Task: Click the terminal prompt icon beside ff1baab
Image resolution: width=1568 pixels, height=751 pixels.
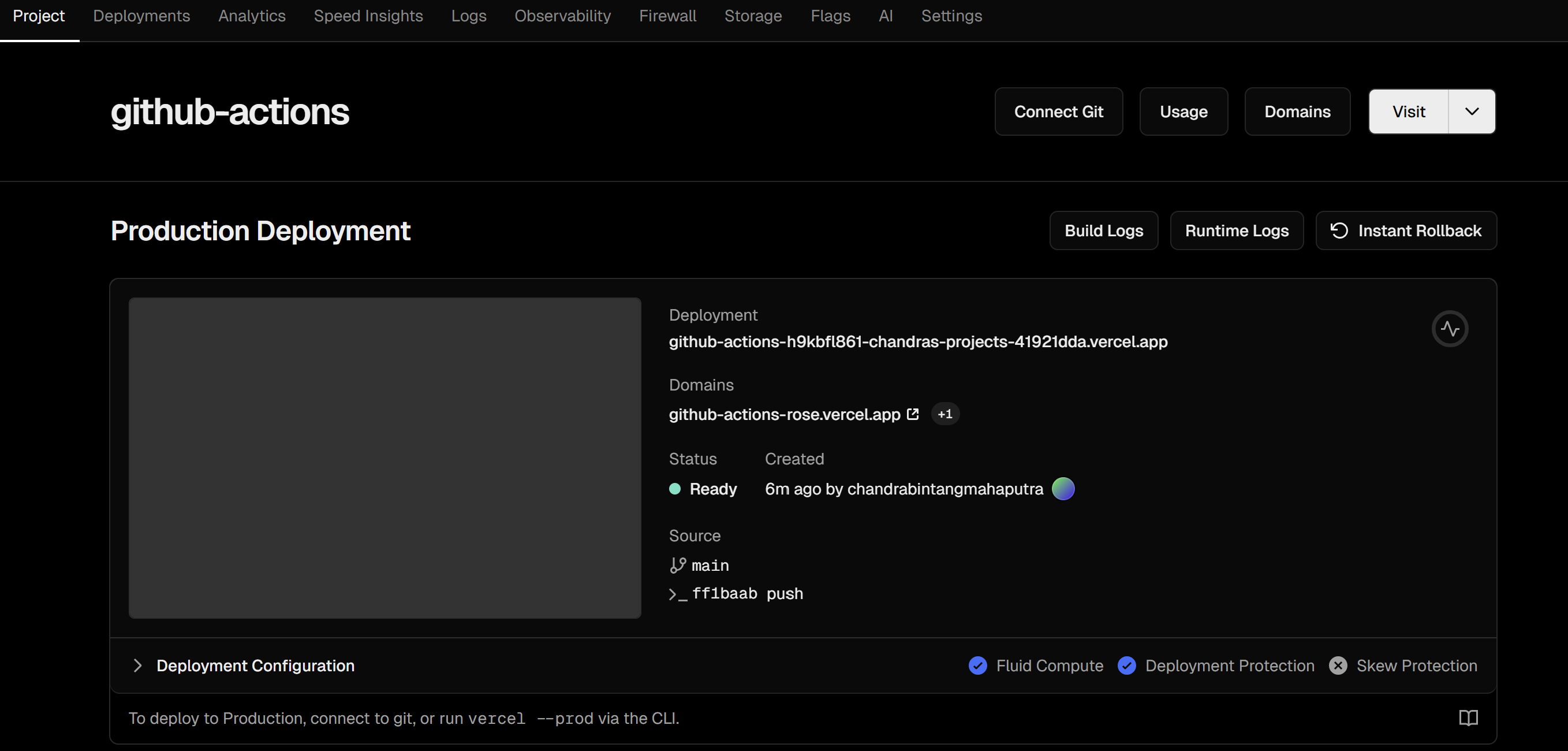Action: click(678, 594)
